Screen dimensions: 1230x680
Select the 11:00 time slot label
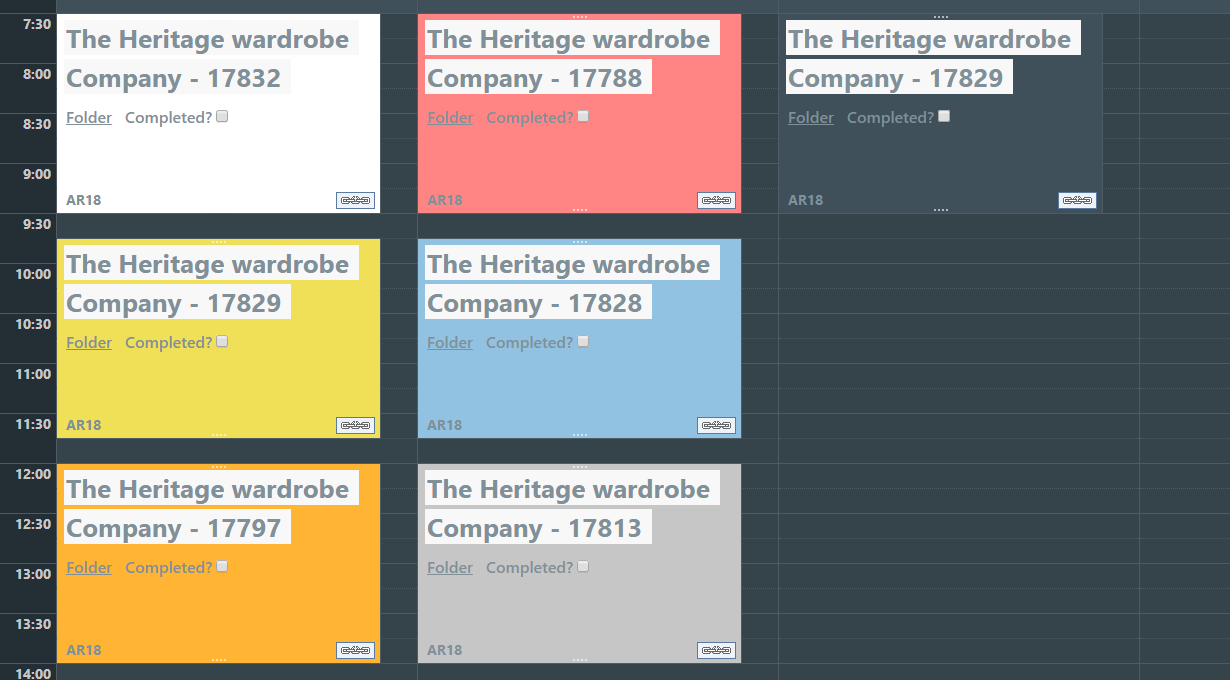tap(32, 374)
